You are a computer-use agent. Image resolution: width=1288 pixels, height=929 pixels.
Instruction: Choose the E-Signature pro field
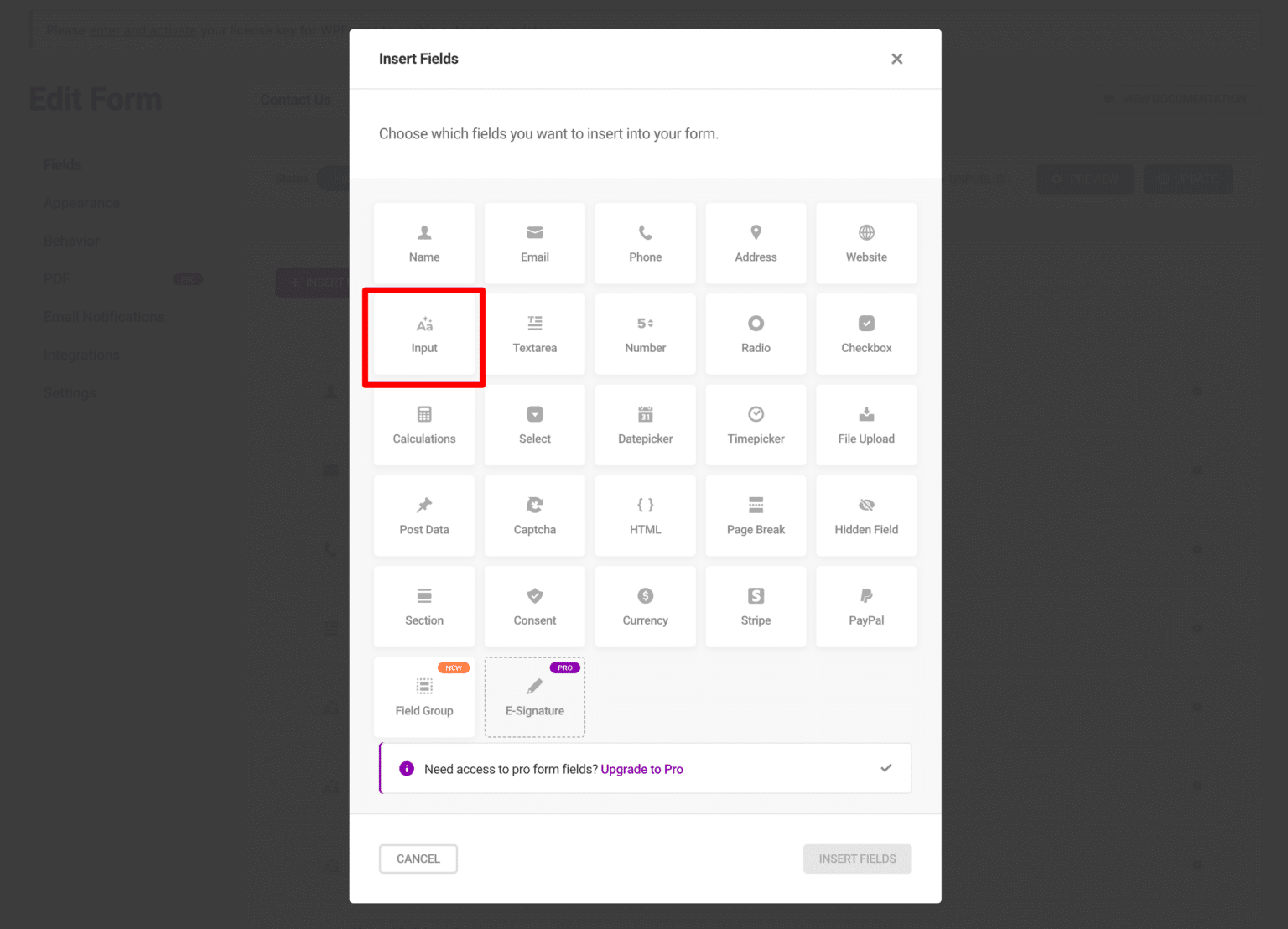click(534, 697)
